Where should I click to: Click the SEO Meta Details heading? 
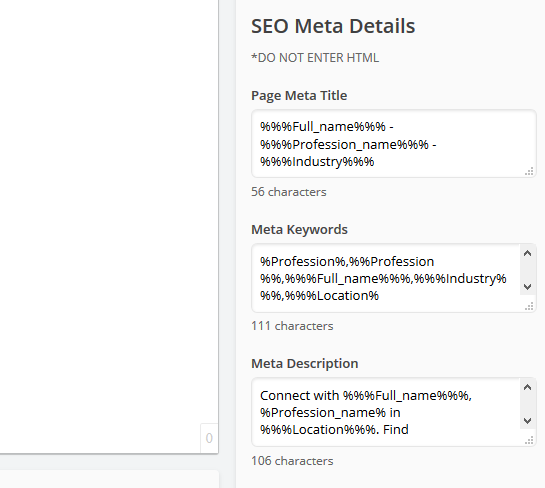[x=333, y=26]
